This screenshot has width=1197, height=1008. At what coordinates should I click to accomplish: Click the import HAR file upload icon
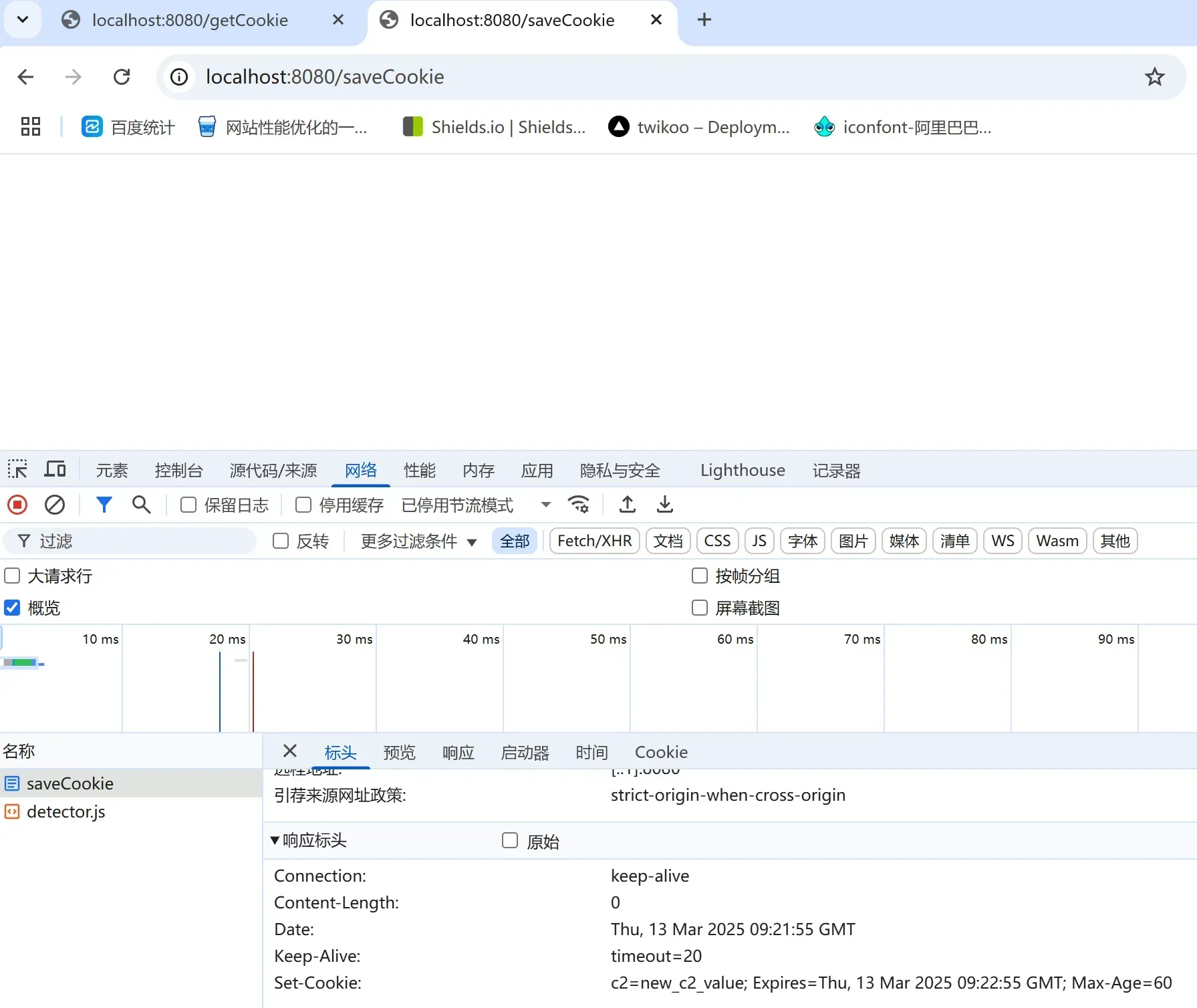pyautogui.click(x=627, y=505)
